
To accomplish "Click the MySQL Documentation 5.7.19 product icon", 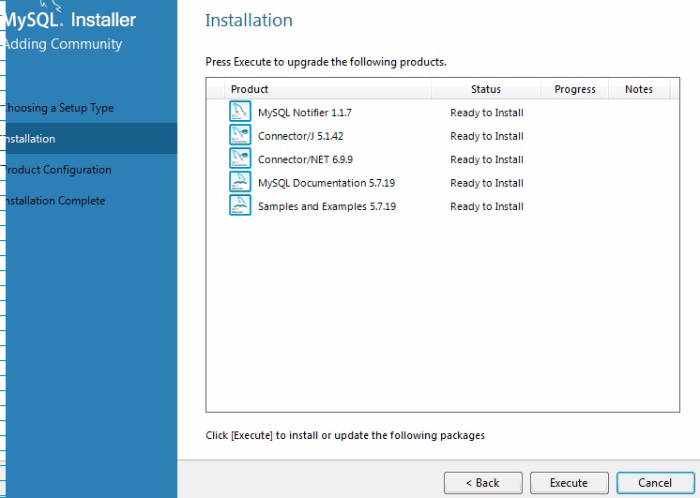I will pyautogui.click(x=240, y=182).
